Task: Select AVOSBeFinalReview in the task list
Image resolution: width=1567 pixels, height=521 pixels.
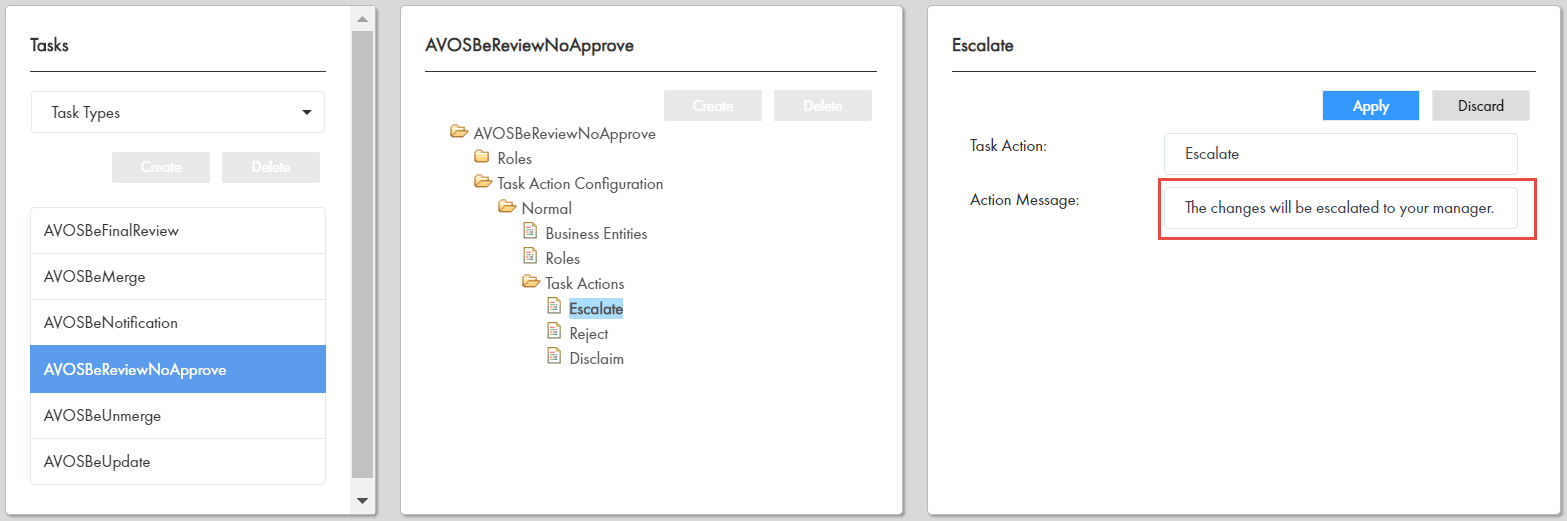Action: point(178,231)
